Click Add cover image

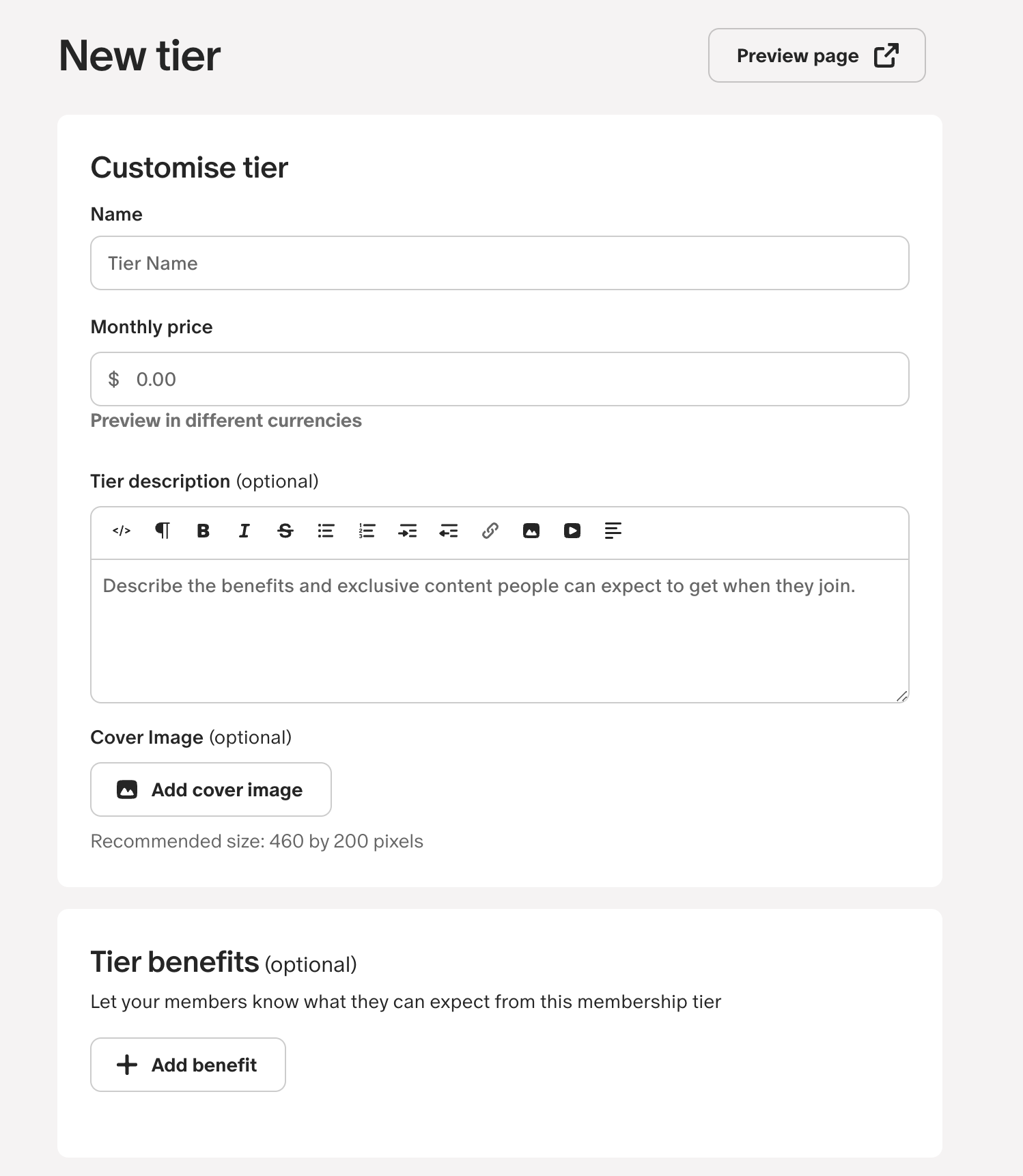210,789
